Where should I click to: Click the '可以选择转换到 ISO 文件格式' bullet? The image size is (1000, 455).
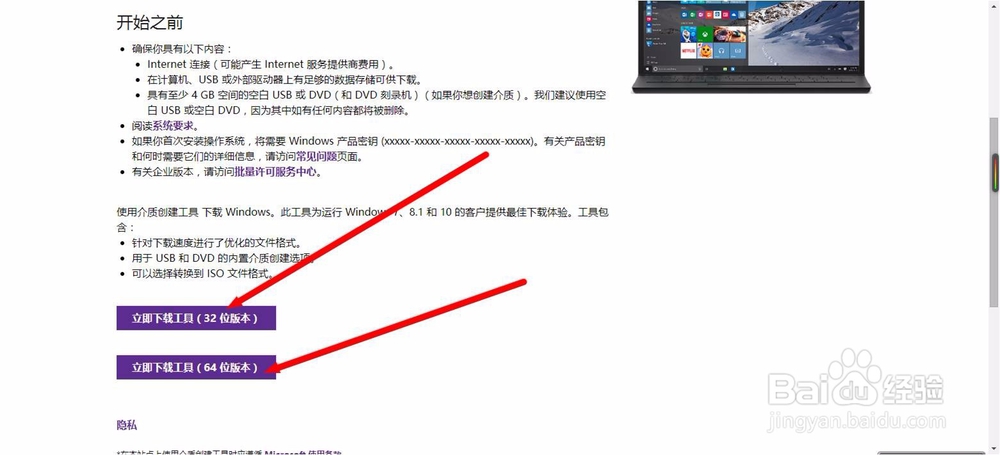coord(203,274)
